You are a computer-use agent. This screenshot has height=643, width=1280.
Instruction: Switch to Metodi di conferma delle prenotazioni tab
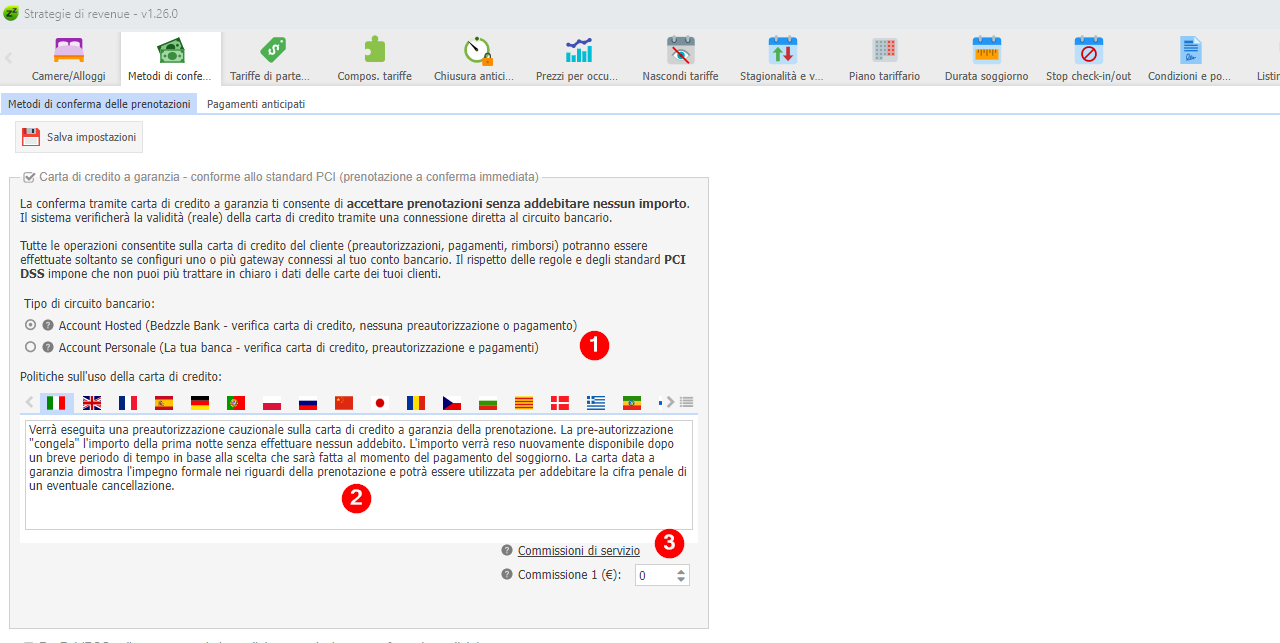click(99, 104)
